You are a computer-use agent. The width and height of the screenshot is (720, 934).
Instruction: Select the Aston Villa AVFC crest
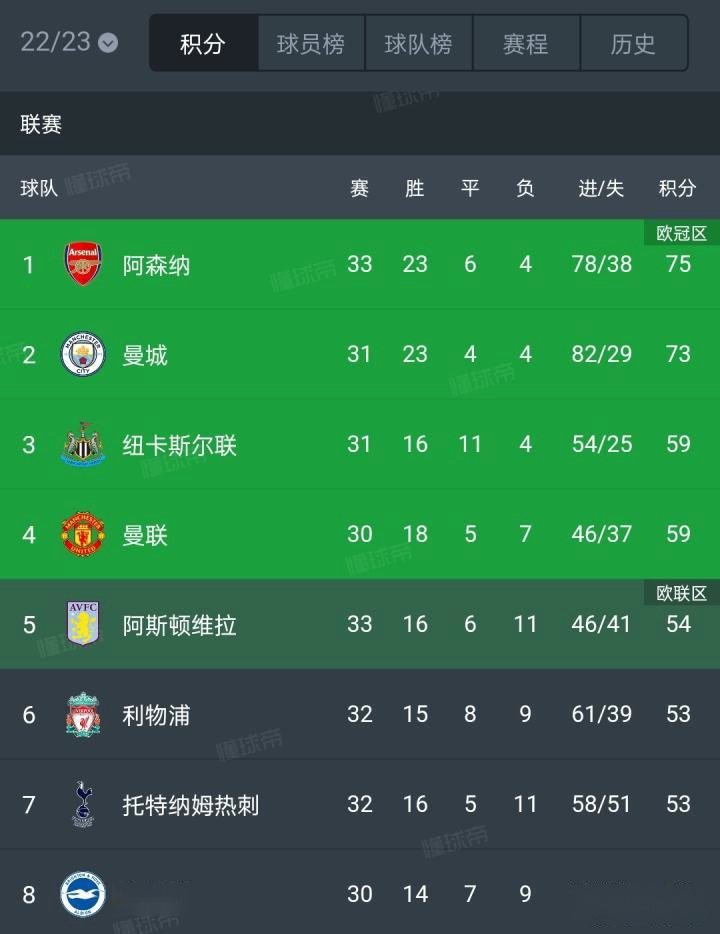[x=83, y=623]
